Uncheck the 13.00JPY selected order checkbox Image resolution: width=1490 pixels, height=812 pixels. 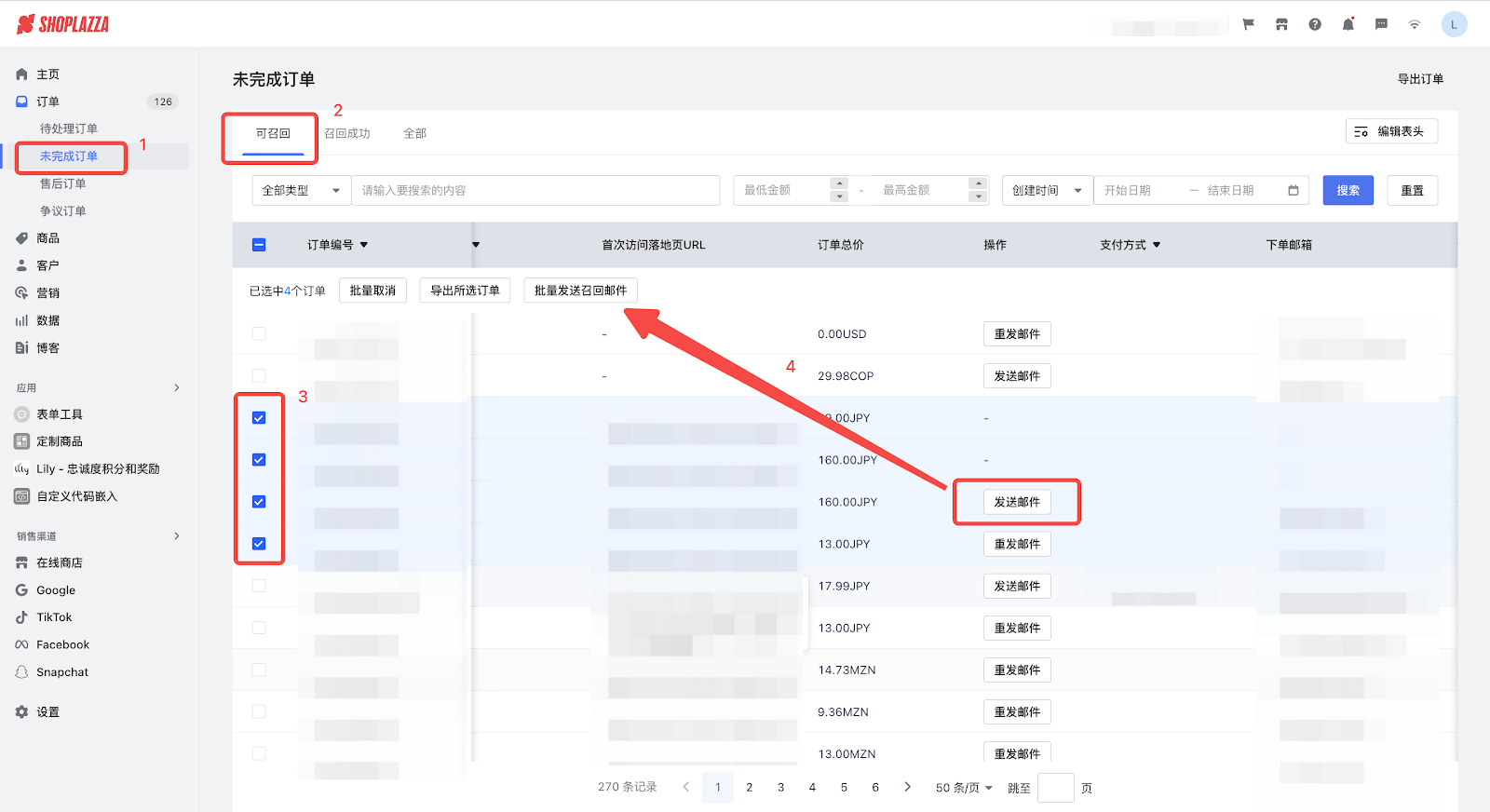click(259, 544)
